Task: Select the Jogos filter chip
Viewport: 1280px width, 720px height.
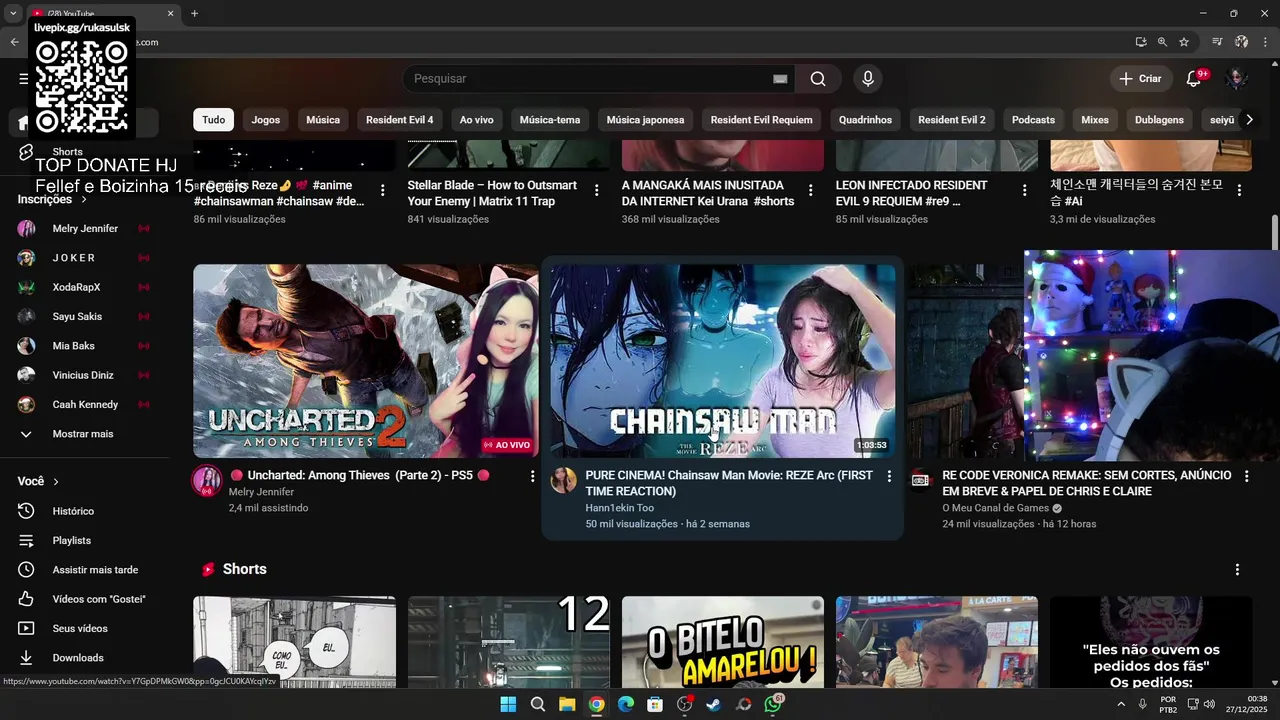Action: pyautogui.click(x=266, y=120)
